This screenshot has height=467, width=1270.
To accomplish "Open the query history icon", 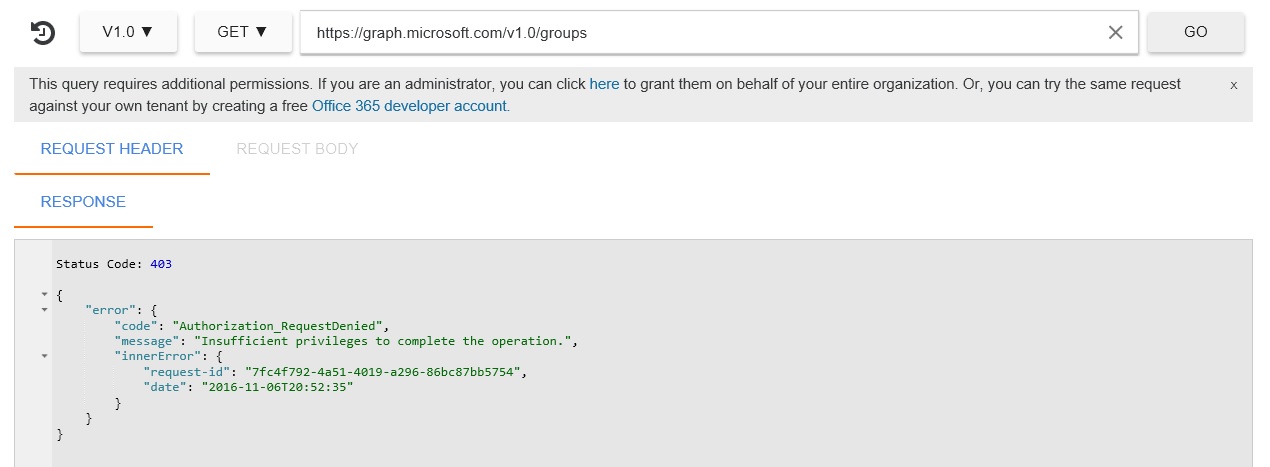I will 43,33.
